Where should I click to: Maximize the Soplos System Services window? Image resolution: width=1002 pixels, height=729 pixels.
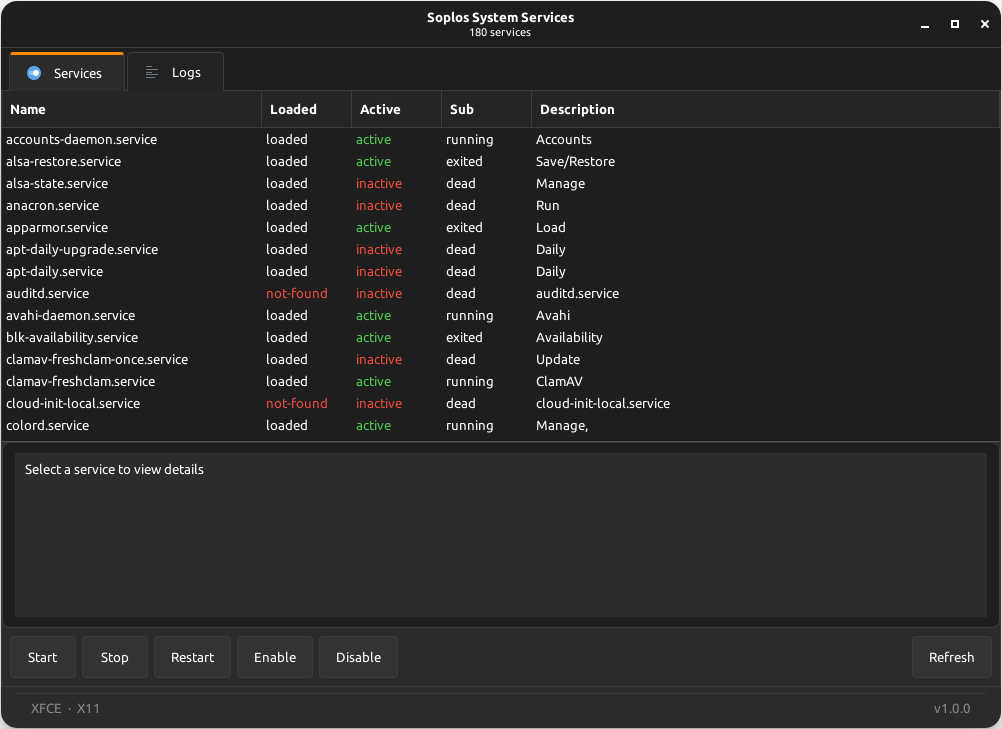[955, 24]
